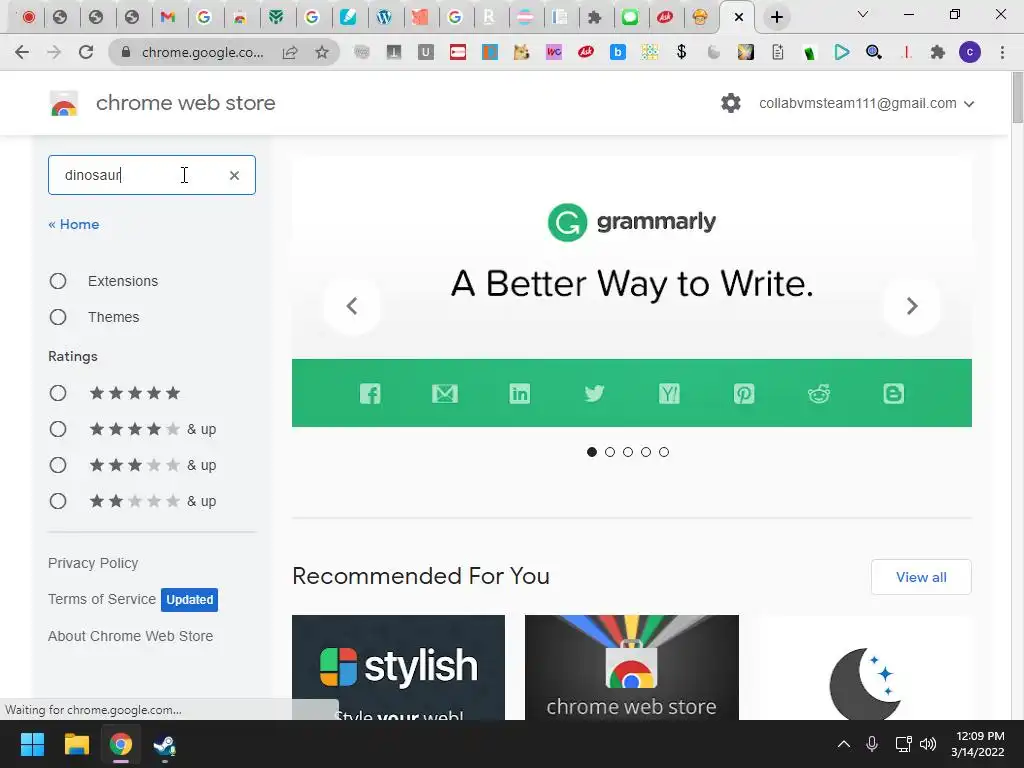
Task: Open the red Ask extension in toolbar
Action: [x=586, y=52]
